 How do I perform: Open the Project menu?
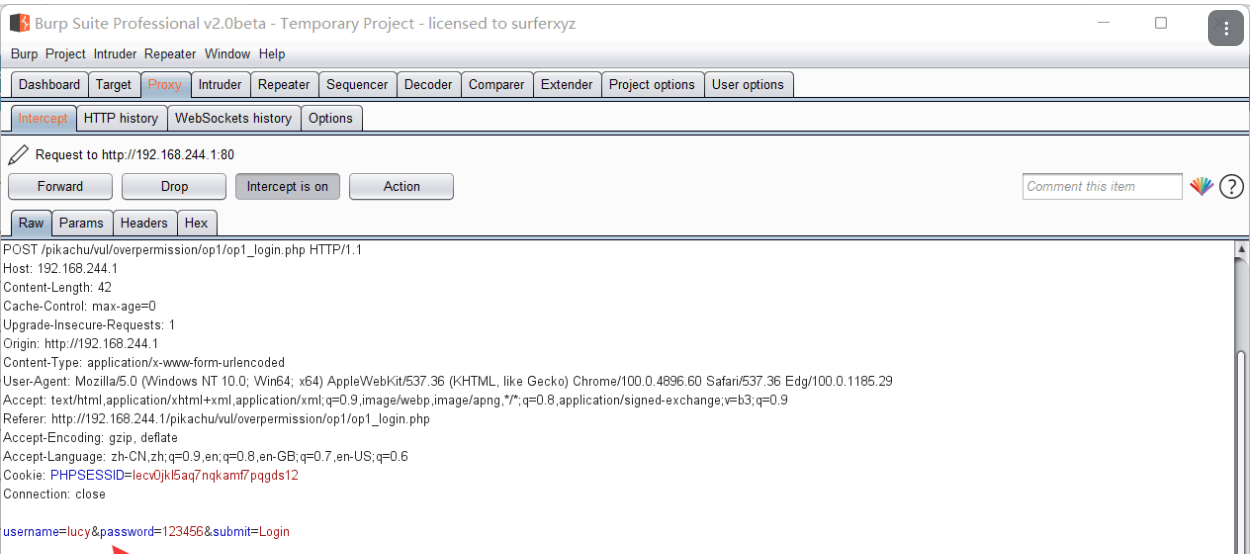[66, 54]
